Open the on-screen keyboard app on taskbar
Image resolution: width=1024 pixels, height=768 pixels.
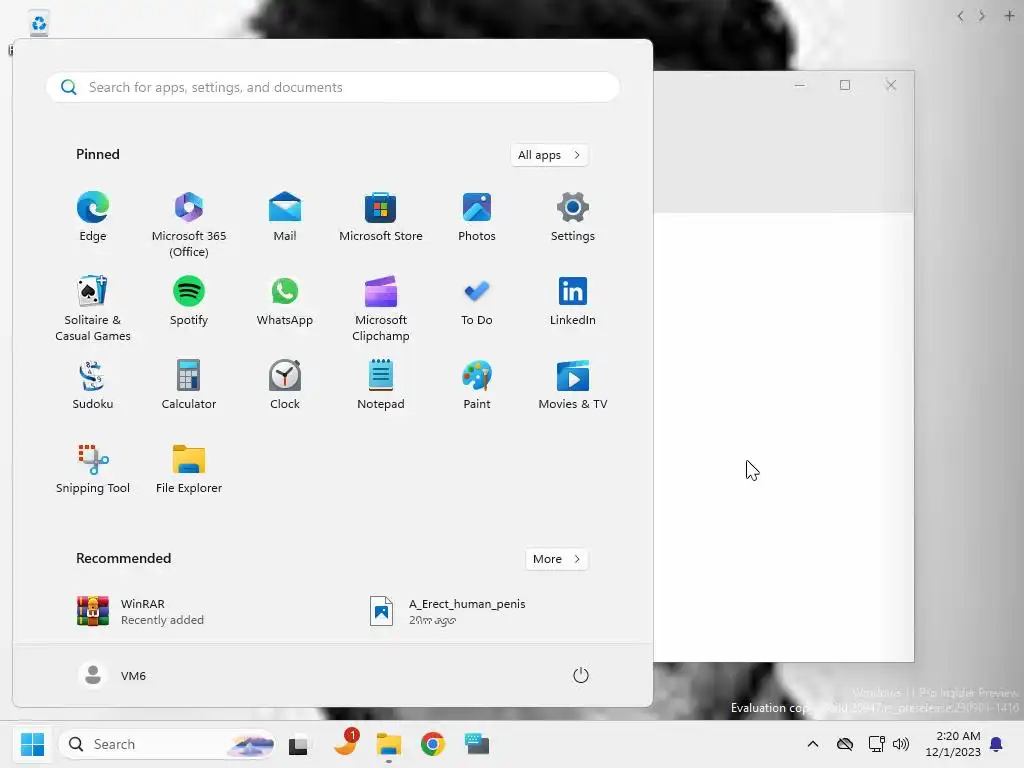tap(477, 744)
